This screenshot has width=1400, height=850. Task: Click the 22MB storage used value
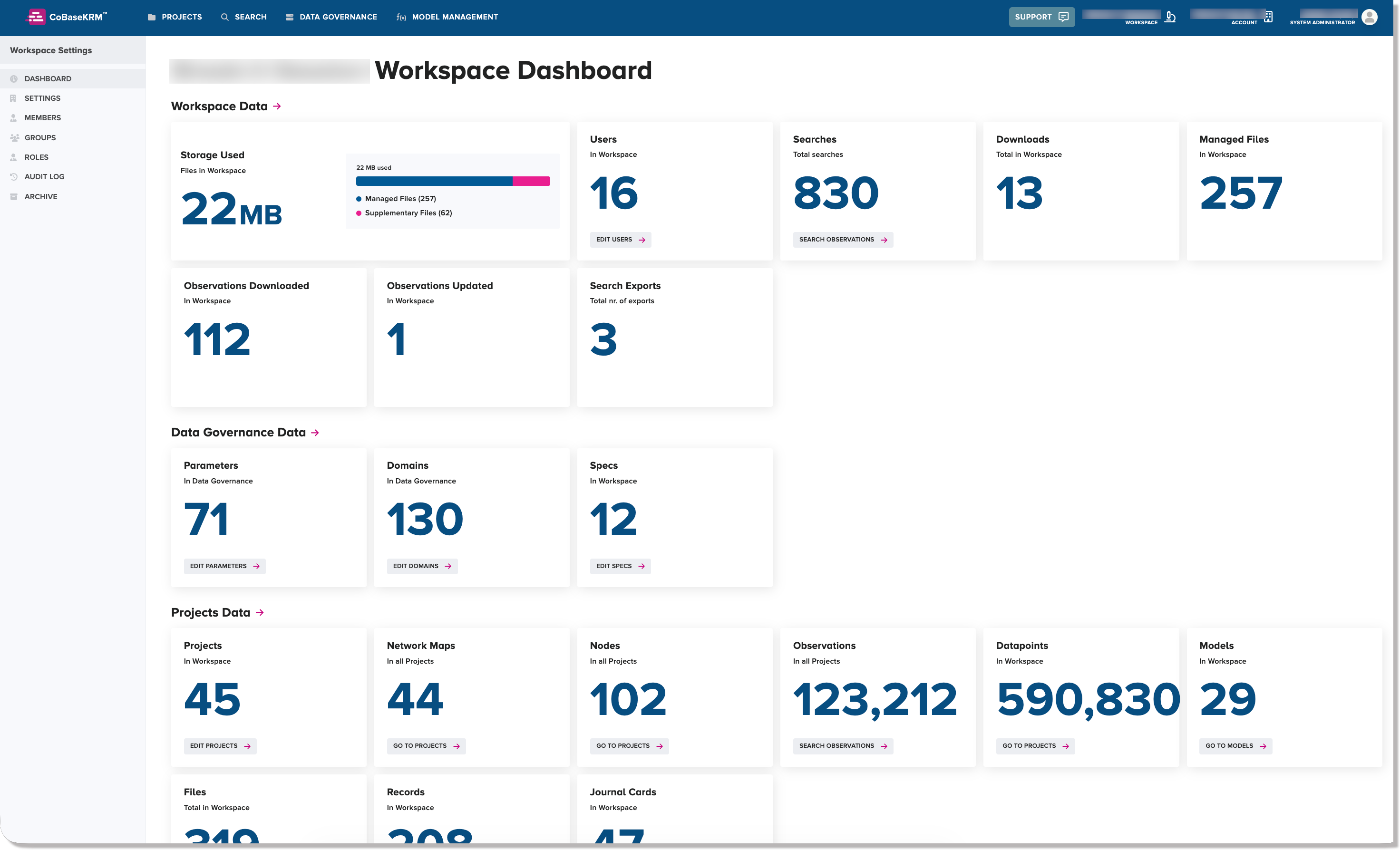click(x=231, y=209)
